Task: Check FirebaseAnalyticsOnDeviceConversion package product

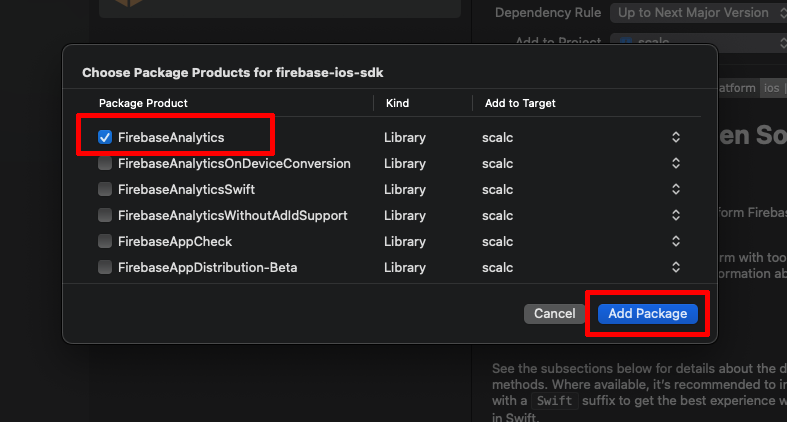Action: 105,163
